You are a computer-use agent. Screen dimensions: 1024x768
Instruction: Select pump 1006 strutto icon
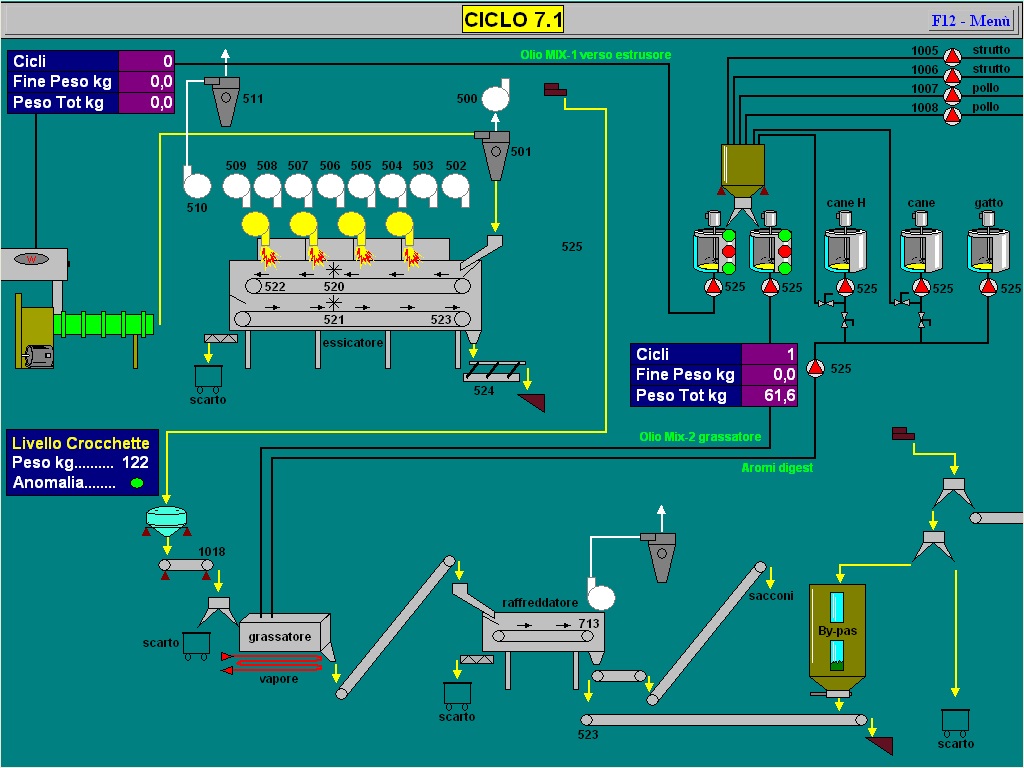[953, 76]
